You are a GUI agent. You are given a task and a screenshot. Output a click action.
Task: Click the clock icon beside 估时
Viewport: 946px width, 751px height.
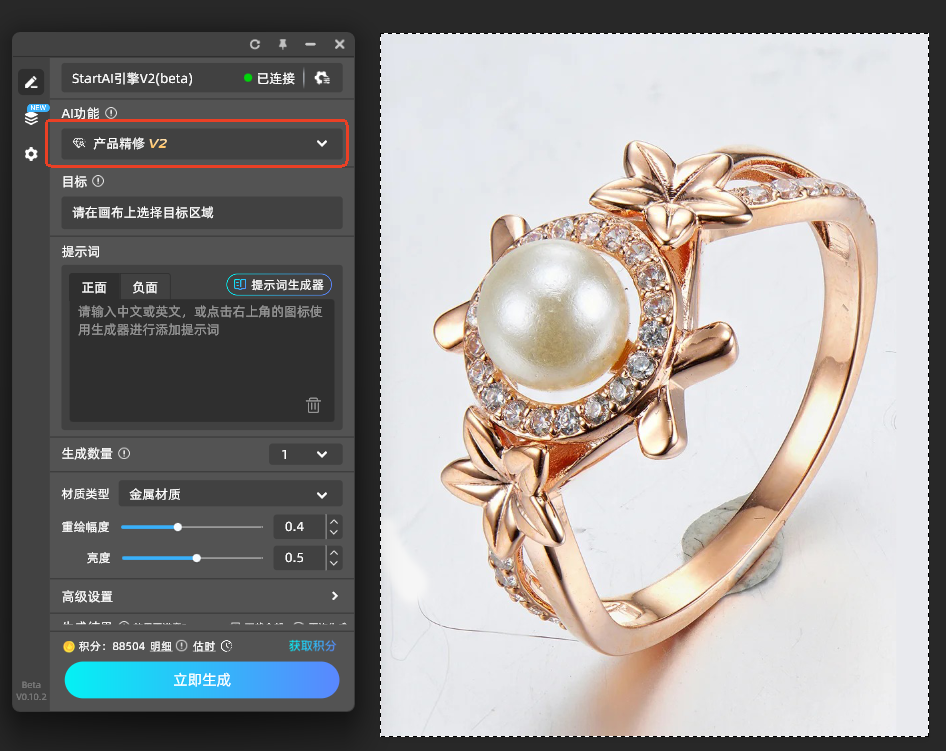tap(226, 646)
